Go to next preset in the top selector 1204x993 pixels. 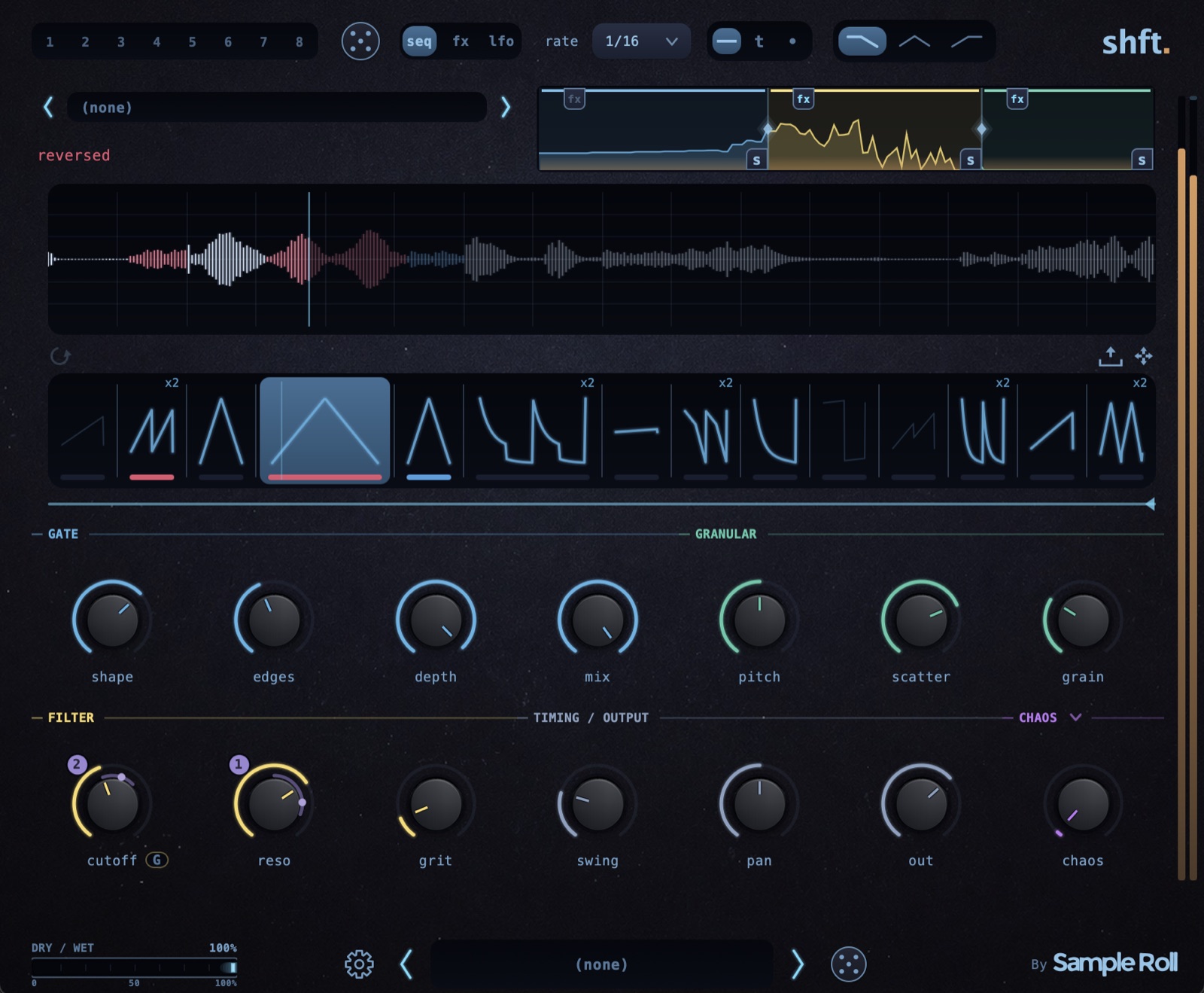click(506, 107)
